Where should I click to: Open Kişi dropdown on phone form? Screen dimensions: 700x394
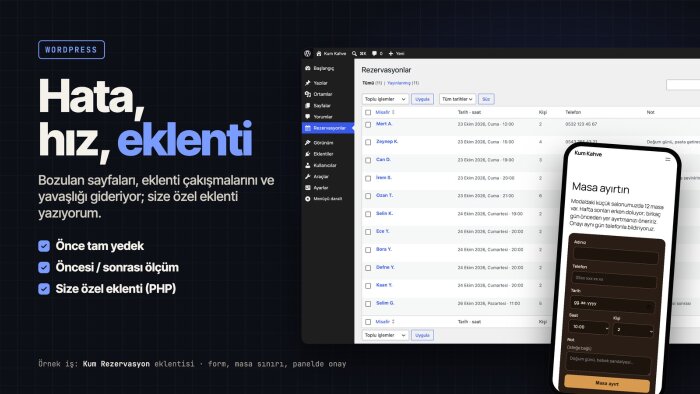(x=633, y=330)
